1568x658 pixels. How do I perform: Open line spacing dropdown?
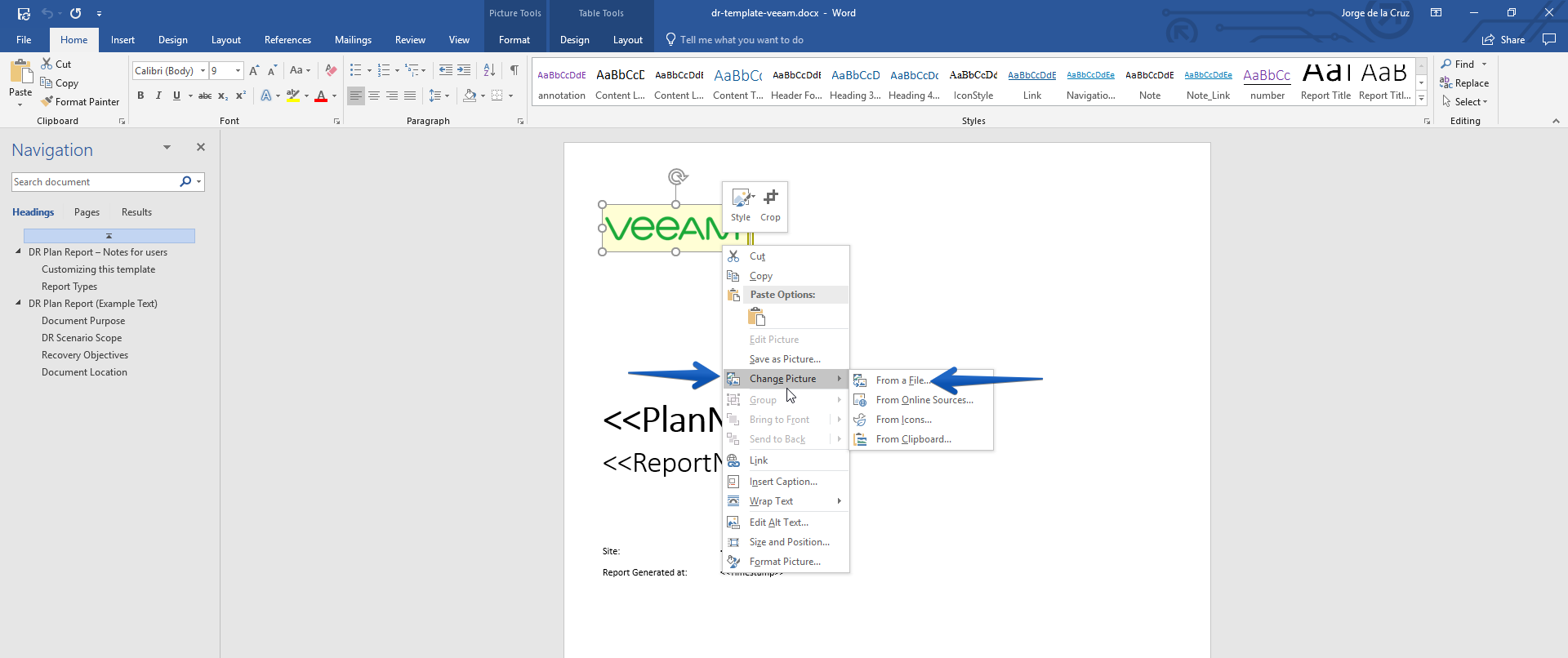tap(439, 96)
